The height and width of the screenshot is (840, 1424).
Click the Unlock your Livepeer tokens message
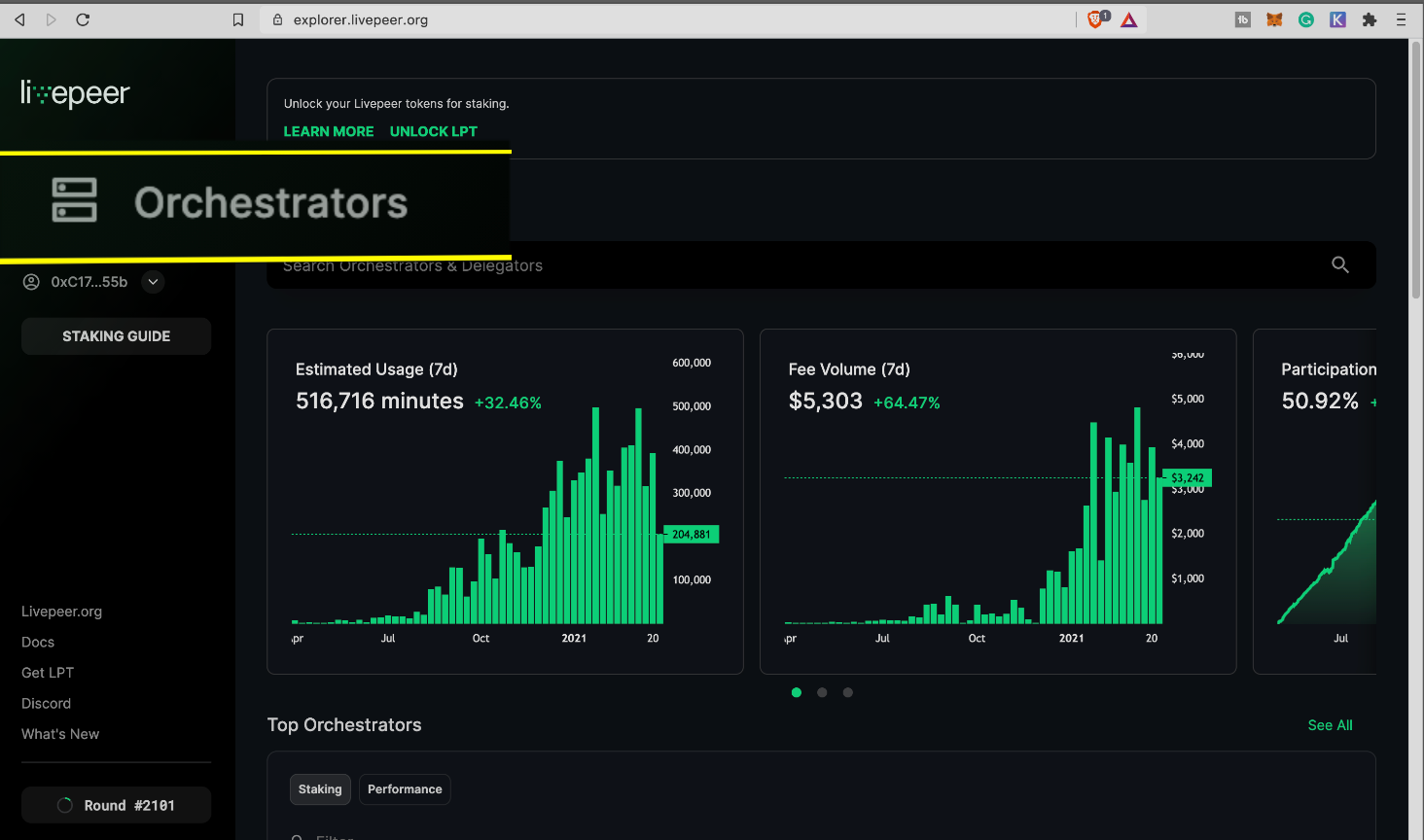click(x=396, y=104)
